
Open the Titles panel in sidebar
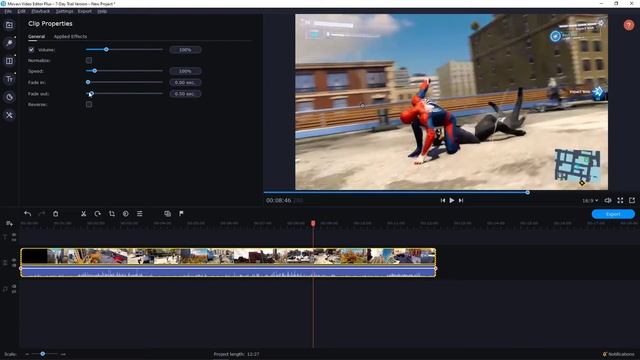[9, 79]
